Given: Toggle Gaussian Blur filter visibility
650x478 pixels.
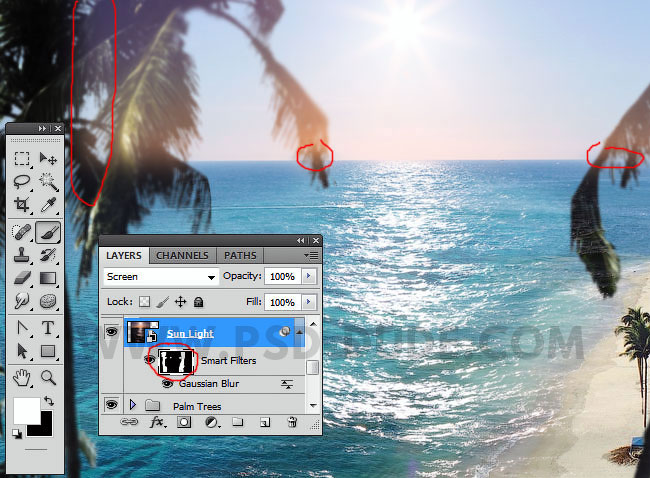Looking at the screenshot, I should pyautogui.click(x=167, y=383).
